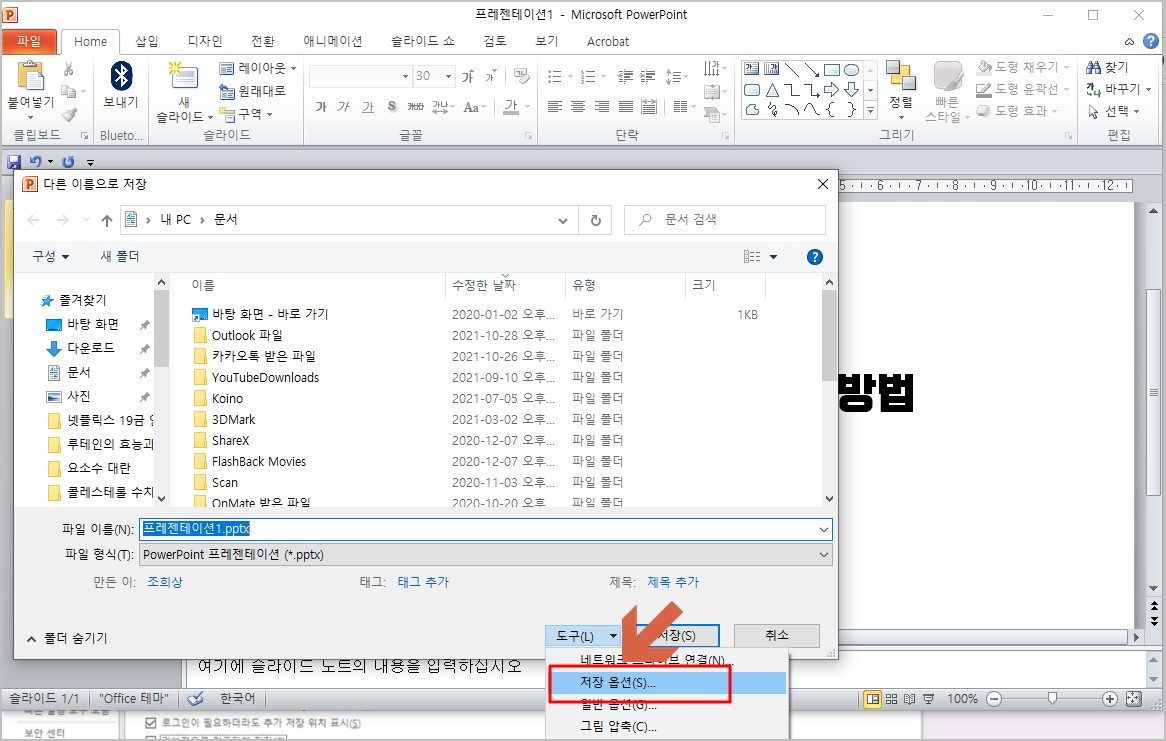Screen dimensions: 1166x741
Task: Expand the address bar path dropdown
Action: 563,220
